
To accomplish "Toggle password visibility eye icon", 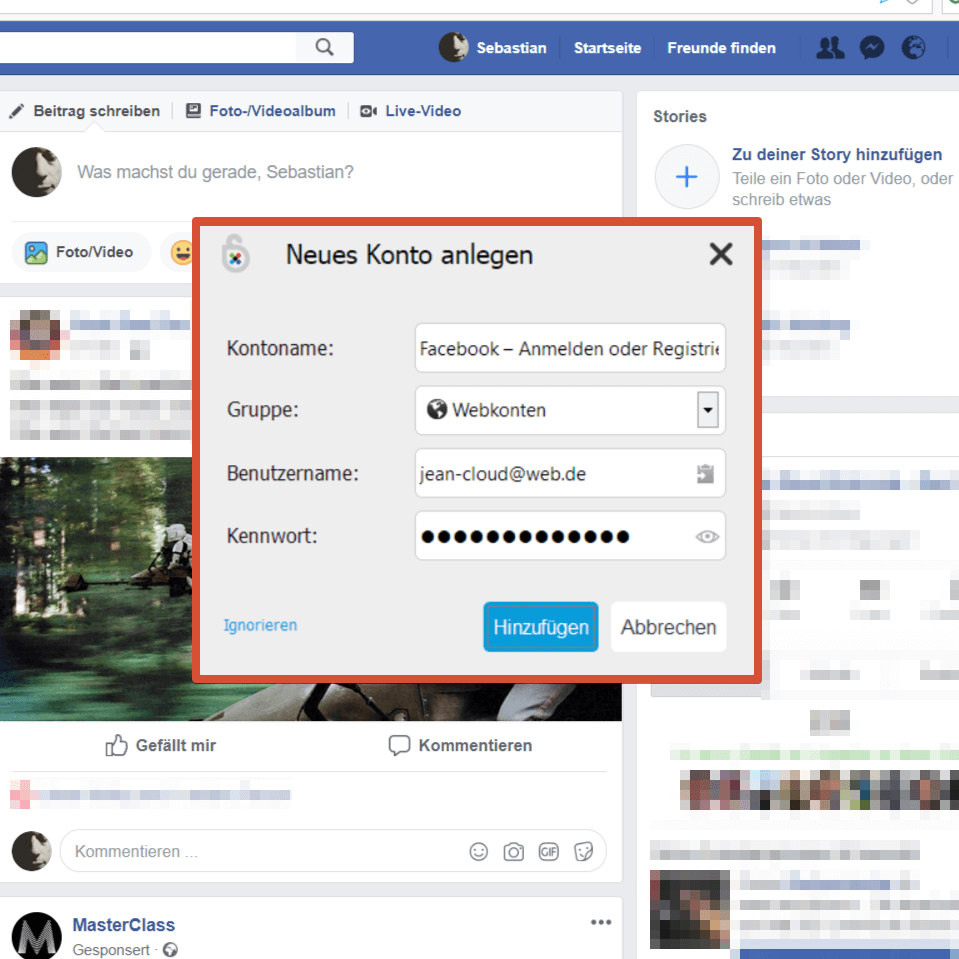I will tap(707, 536).
